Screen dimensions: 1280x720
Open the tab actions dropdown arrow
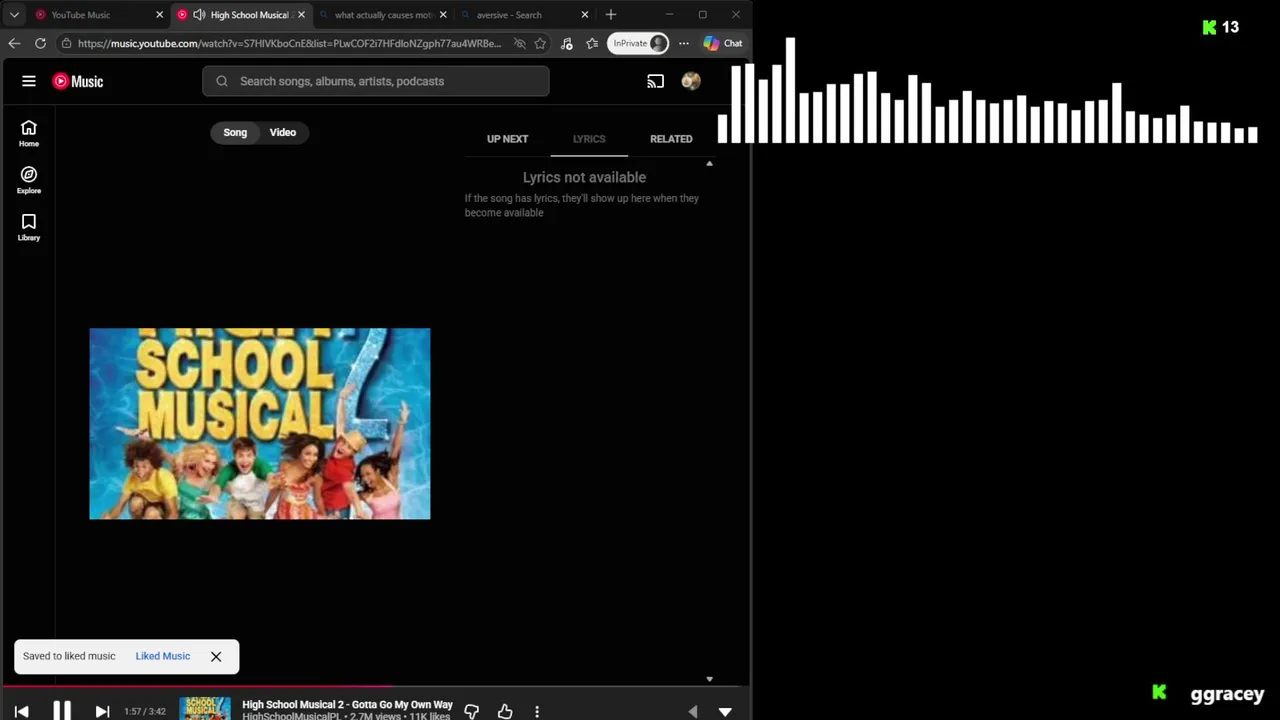(x=14, y=15)
